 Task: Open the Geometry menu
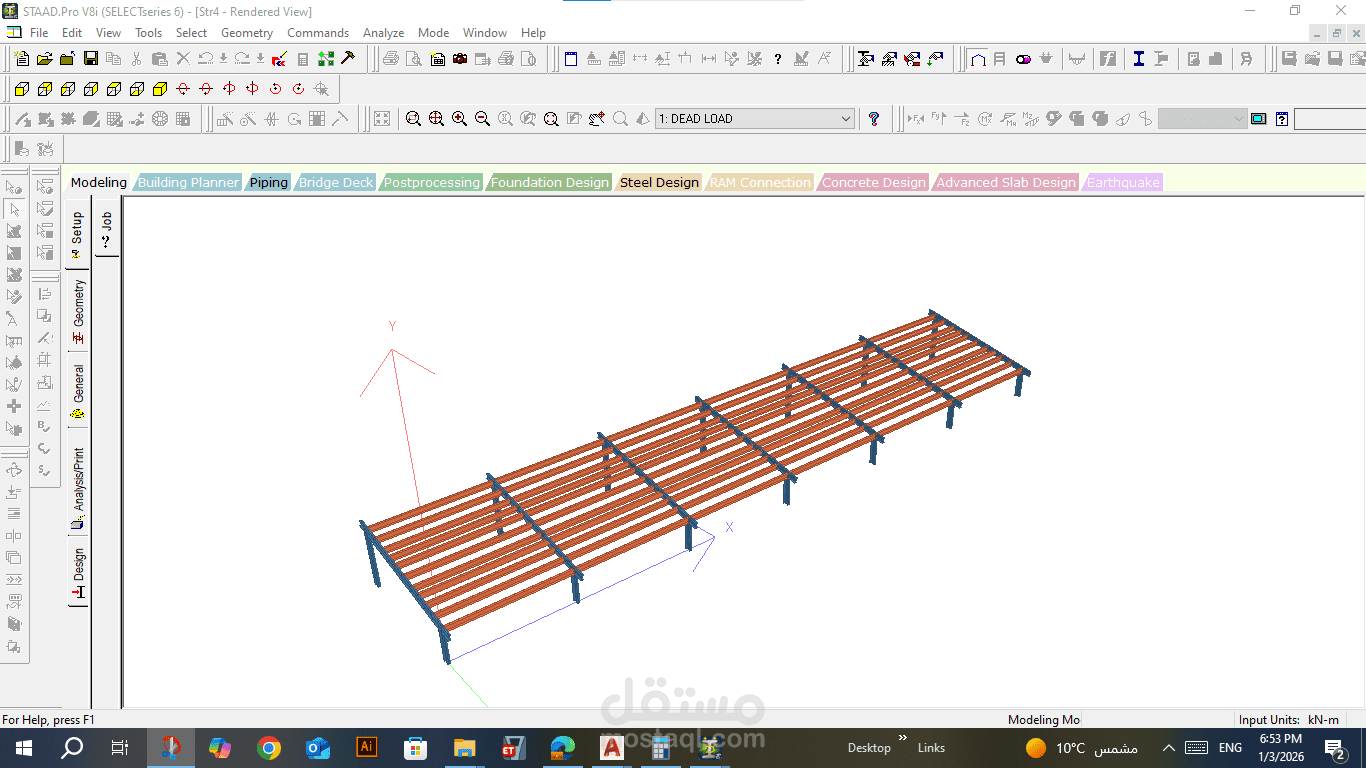point(247,33)
